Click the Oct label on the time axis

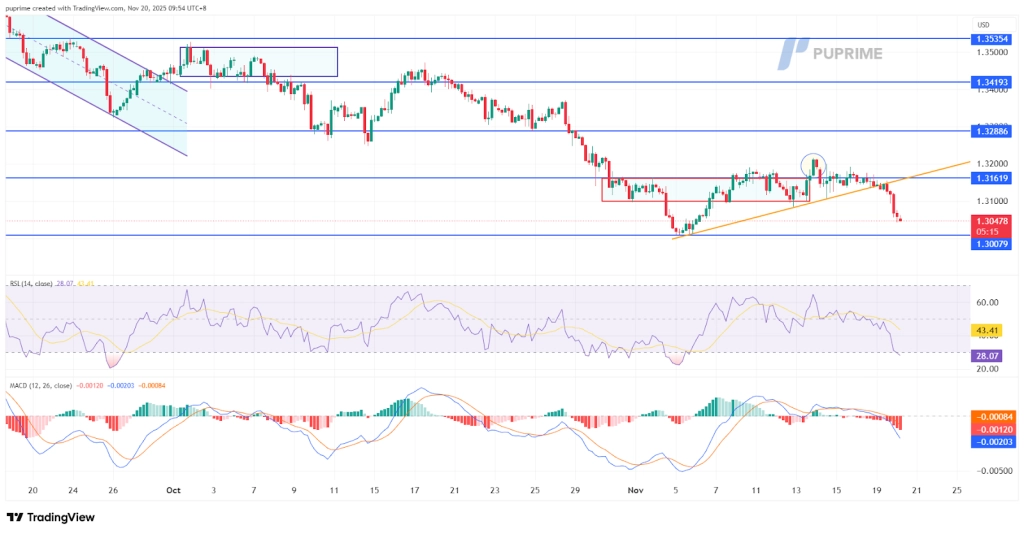[172, 491]
